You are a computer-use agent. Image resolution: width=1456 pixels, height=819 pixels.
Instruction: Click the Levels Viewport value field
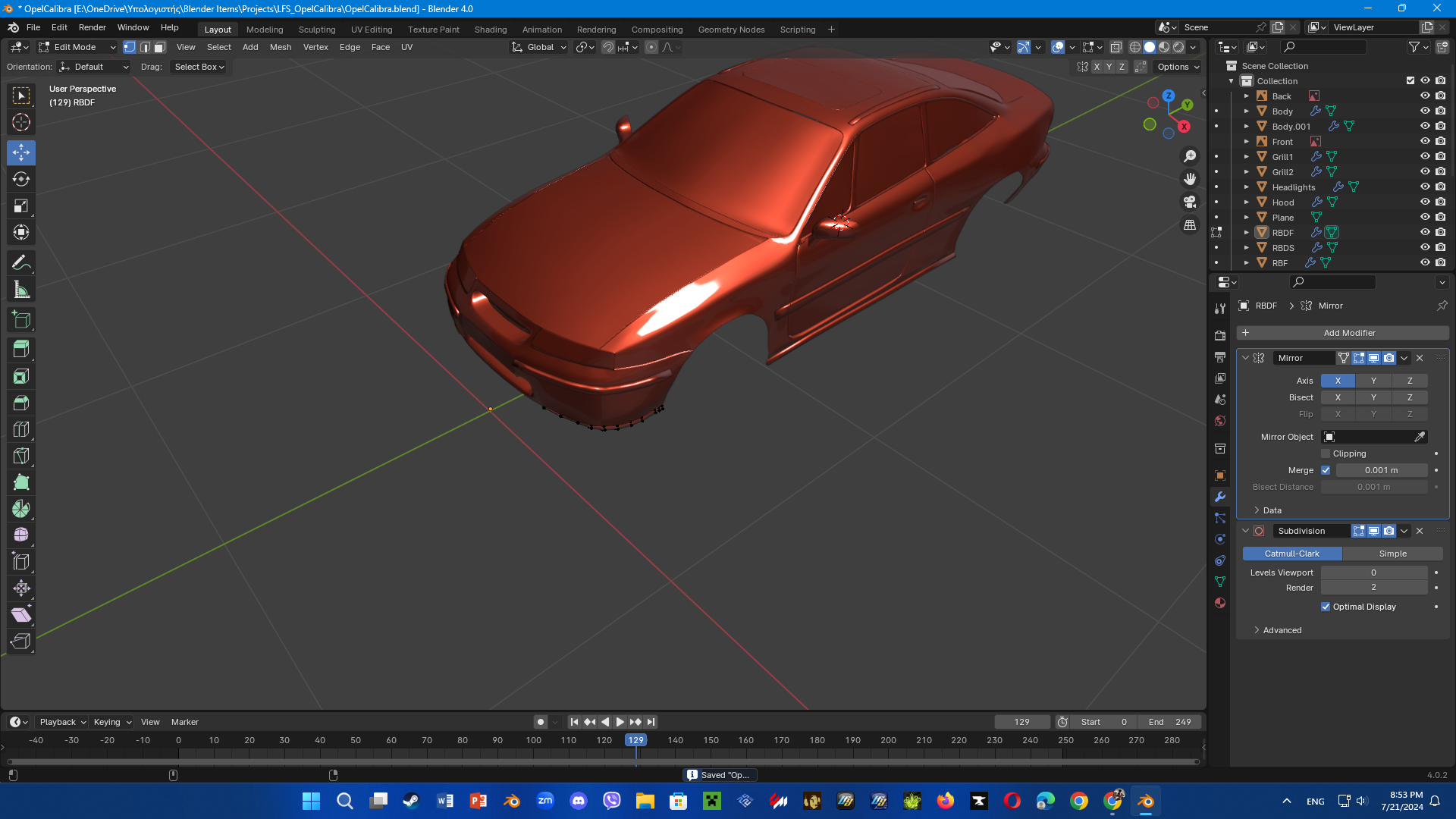coord(1373,573)
